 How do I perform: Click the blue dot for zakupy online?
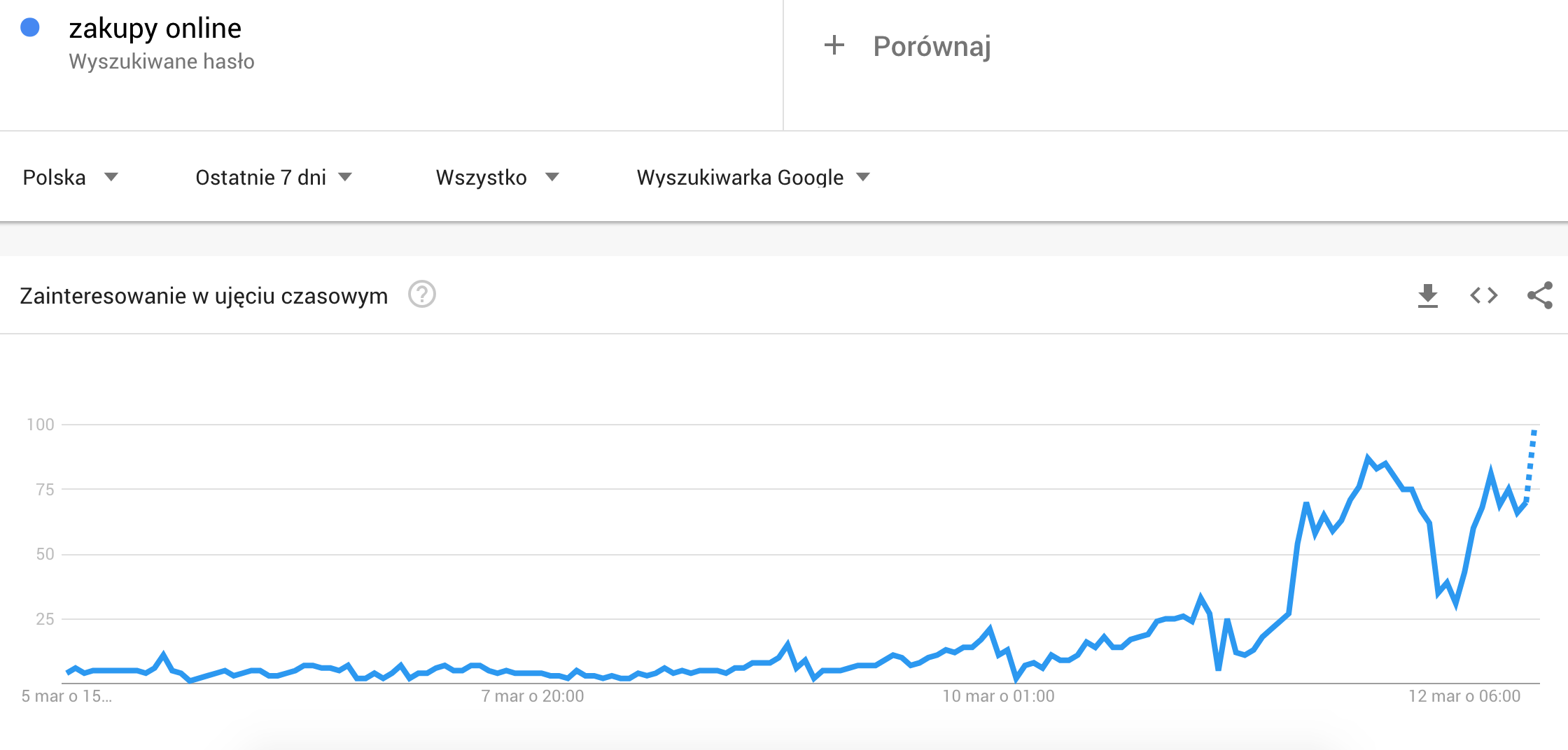30,27
